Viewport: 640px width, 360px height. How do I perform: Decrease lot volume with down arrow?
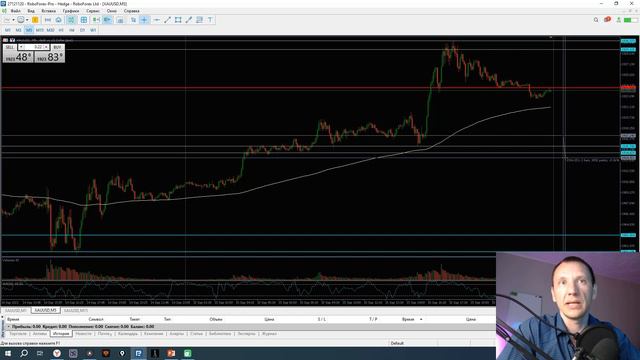(x=21, y=47)
